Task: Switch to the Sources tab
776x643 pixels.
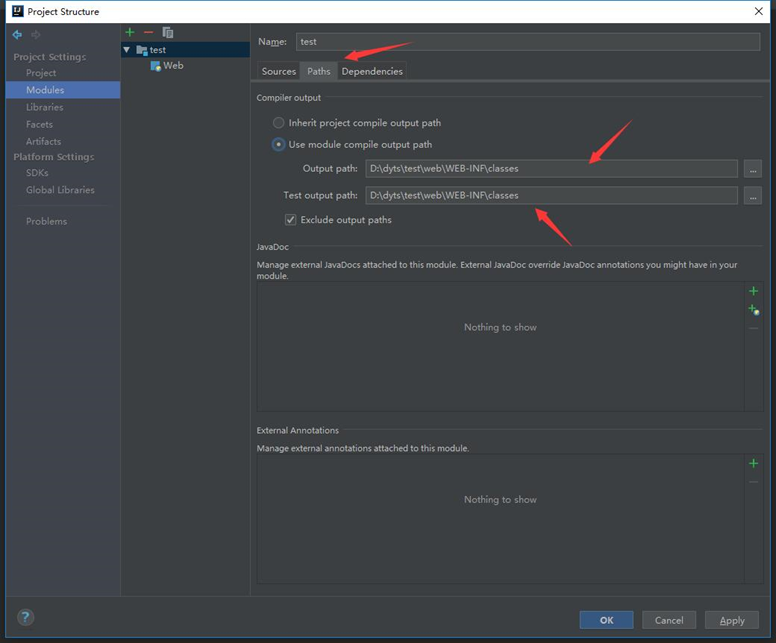Action: click(279, 71)
